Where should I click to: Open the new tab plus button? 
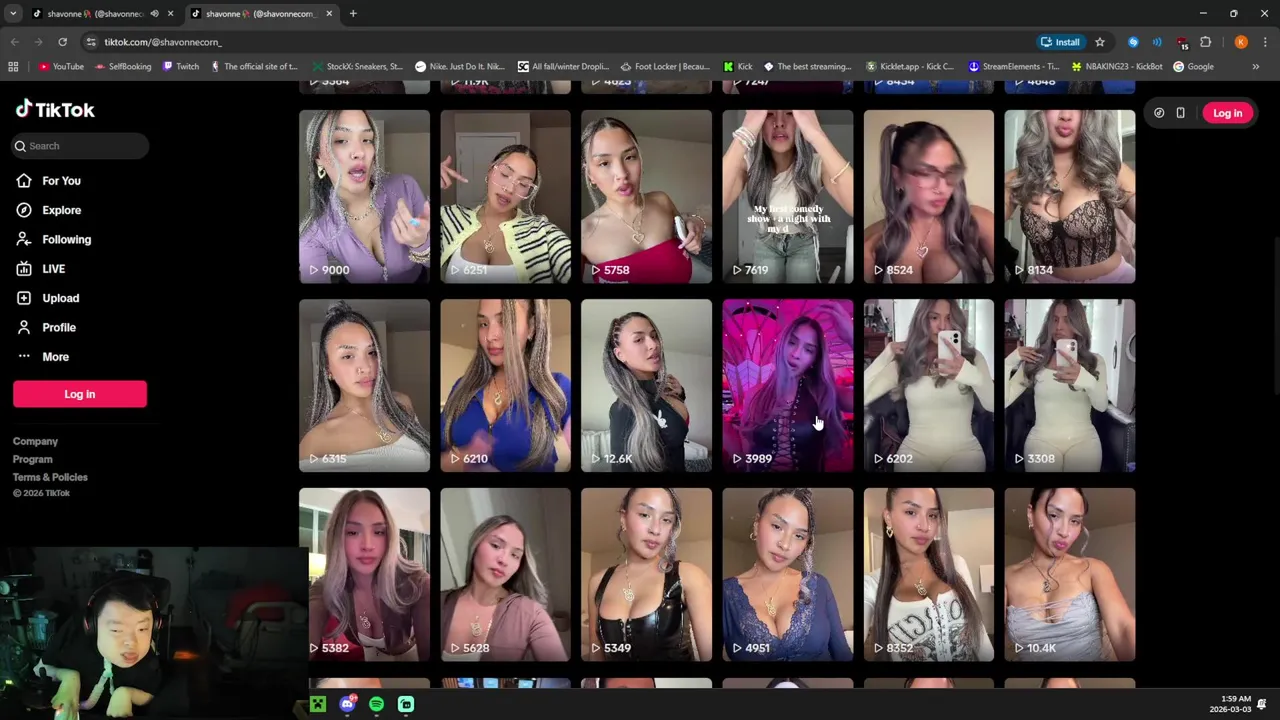point(353,14)
